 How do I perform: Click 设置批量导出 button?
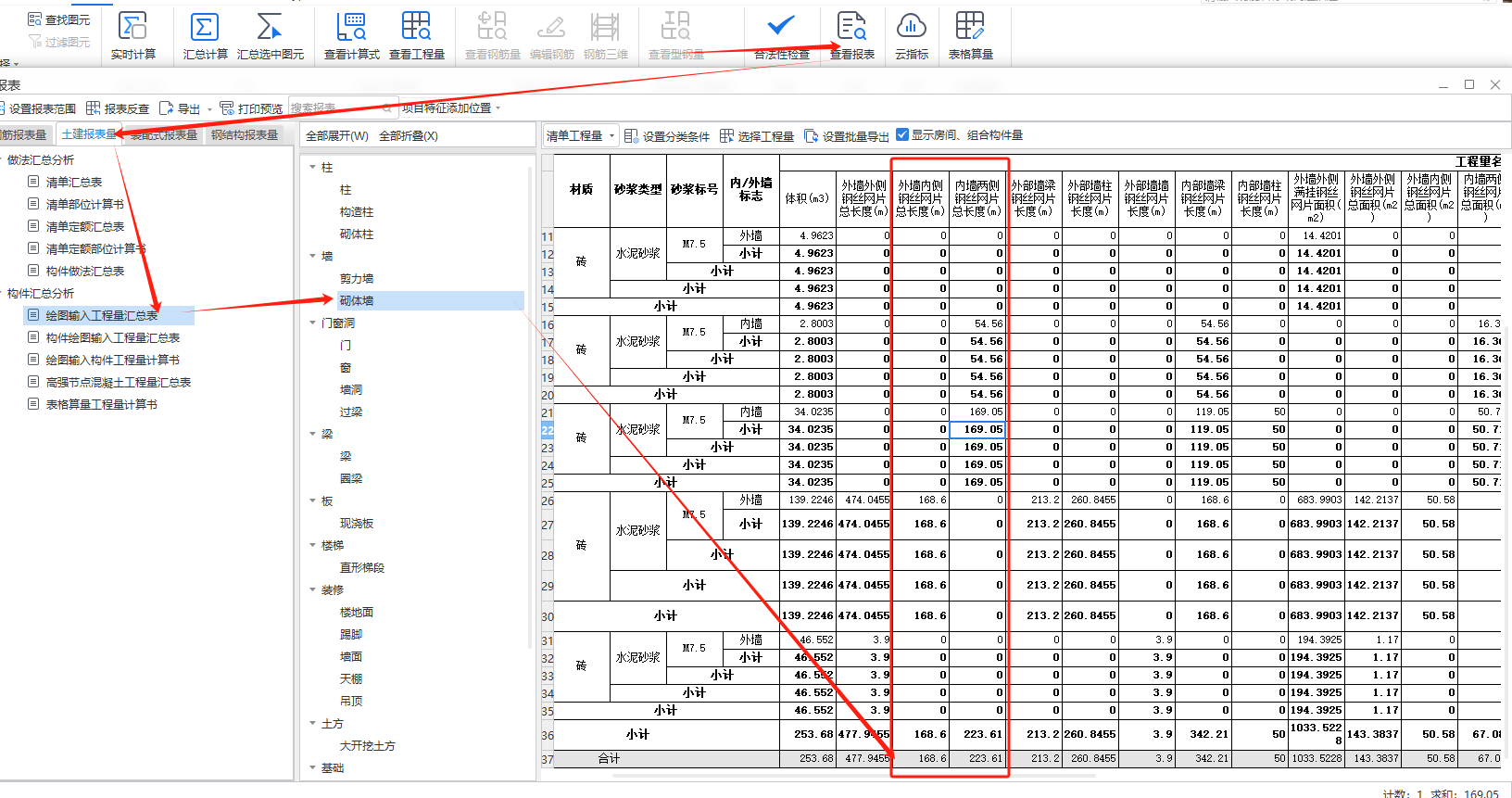click(x=847, y=136)
